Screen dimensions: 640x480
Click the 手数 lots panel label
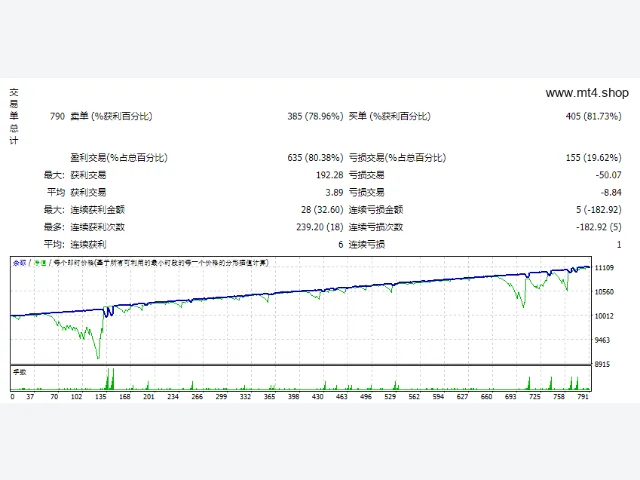coord(20,372)
